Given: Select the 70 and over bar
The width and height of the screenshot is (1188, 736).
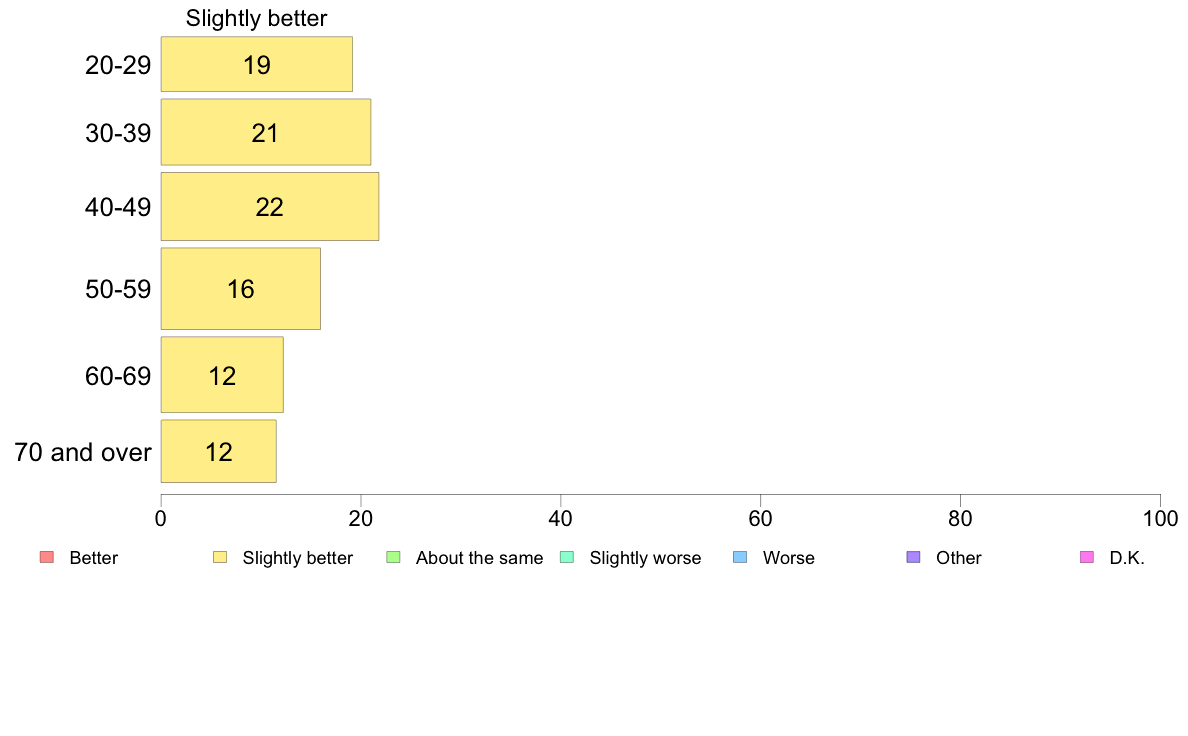Looking at the screenshot, I should pos(219,451).
